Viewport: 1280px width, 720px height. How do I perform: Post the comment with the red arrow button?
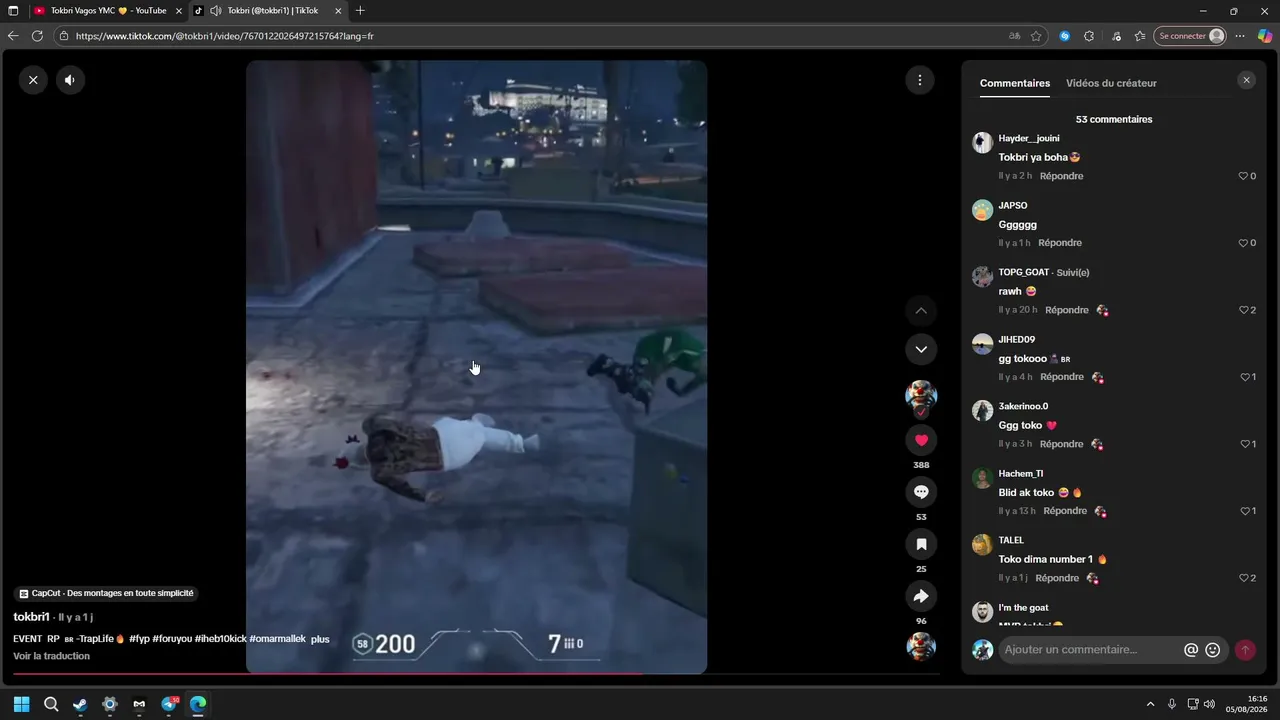(x=1245, y=650)
